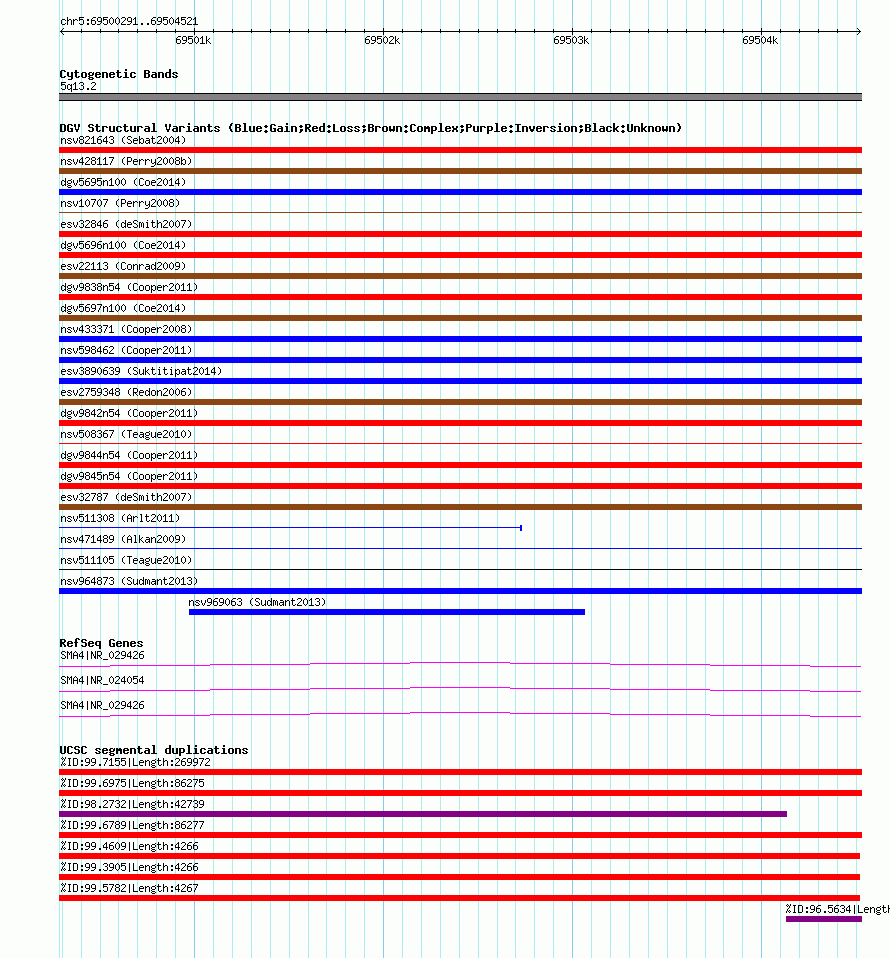Viewport: 890px width, 958px height.
Task: Open variant dgv5695n100 (Coe2014)
Action: pos(461,192)
